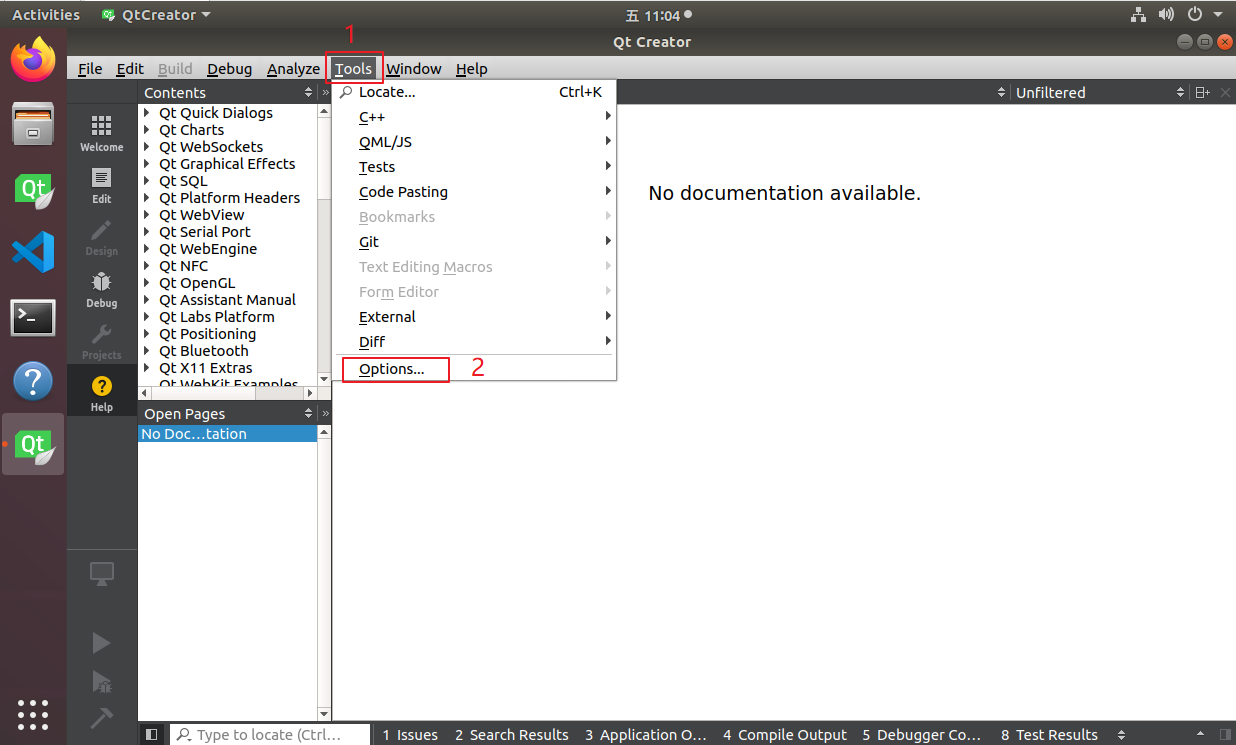The image size is (1236, 745).
Task: Select Locate... in the Tools menu
Action: (475, 92)
